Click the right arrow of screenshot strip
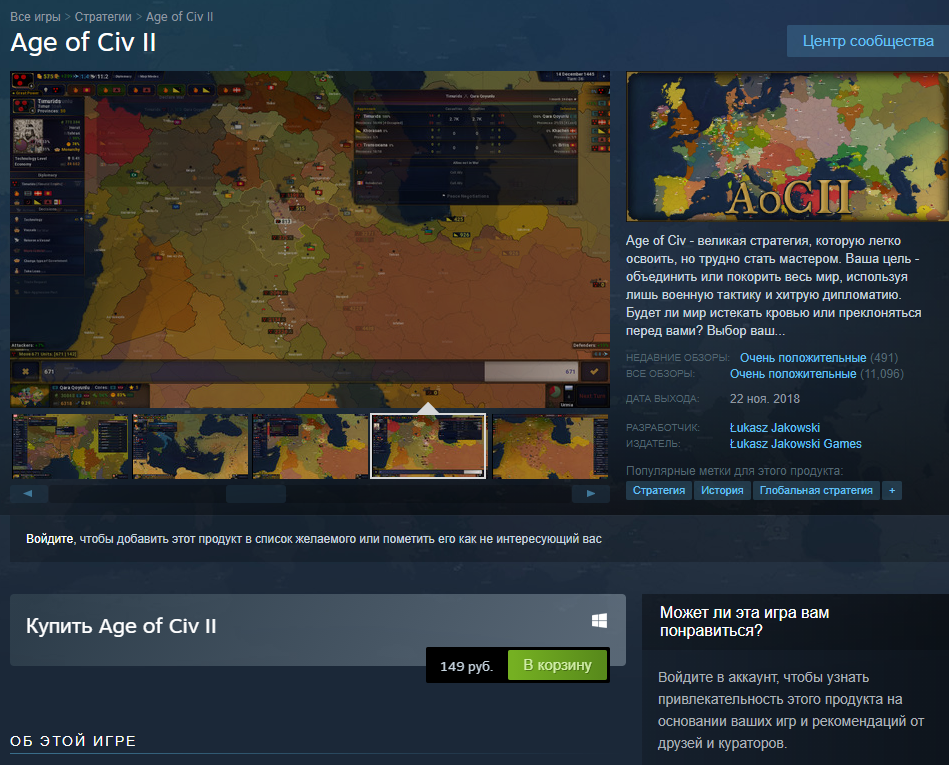The height and width of the screenshot is (765, 949). pos(591,494)
